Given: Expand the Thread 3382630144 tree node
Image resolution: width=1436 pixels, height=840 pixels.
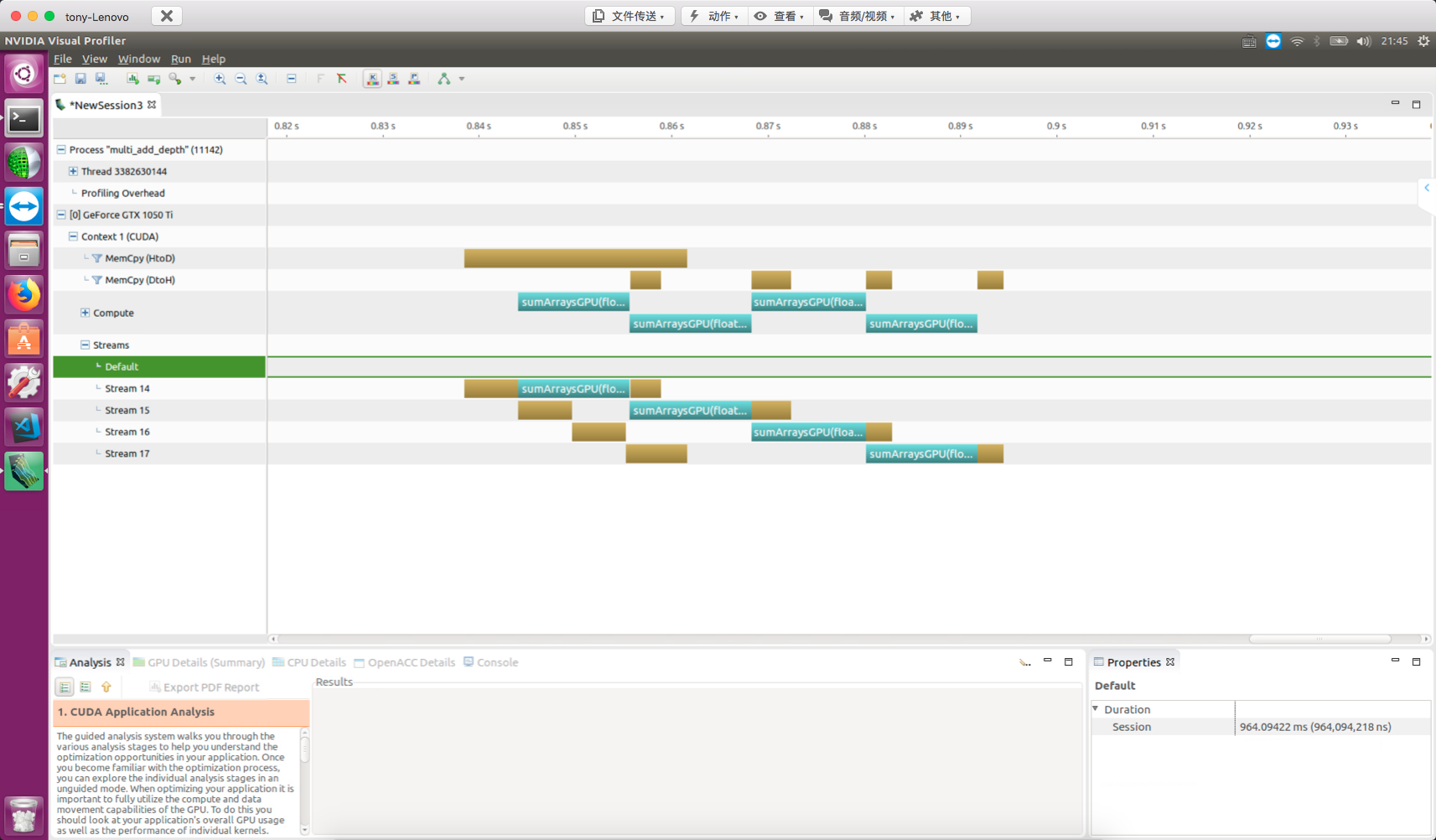Looking at the screenshot, I should point(73,171).
